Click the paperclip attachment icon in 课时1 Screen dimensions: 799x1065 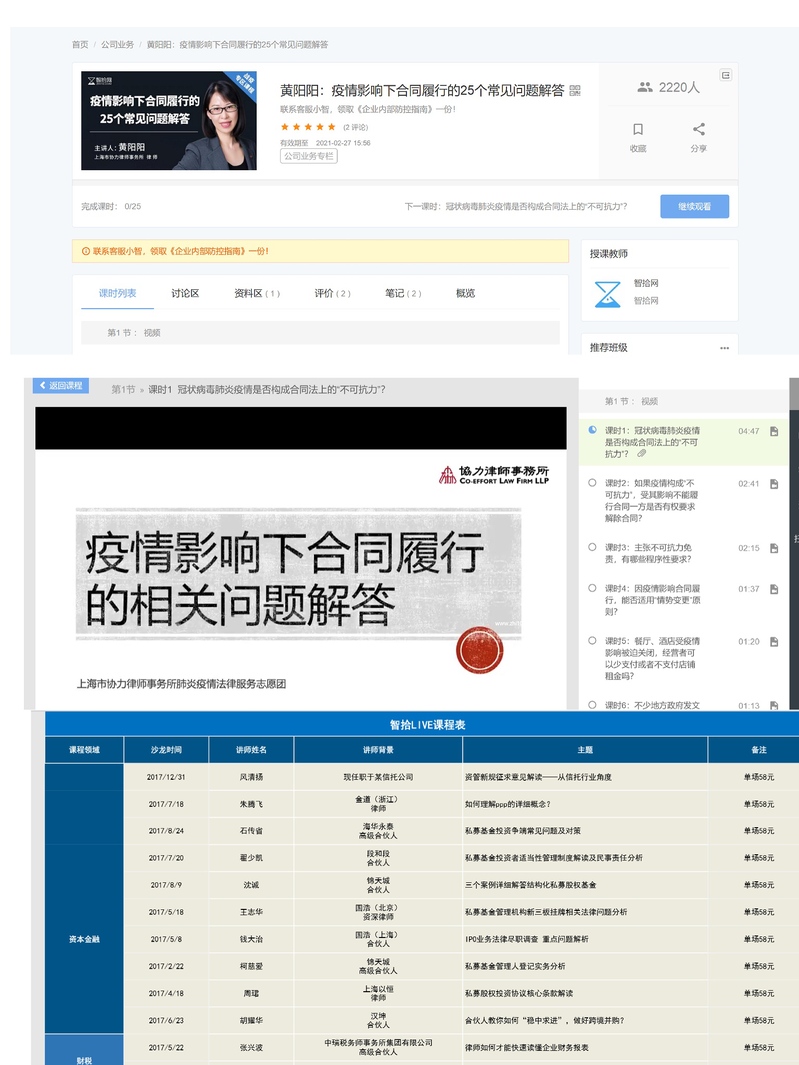click(x=641, y=454)
